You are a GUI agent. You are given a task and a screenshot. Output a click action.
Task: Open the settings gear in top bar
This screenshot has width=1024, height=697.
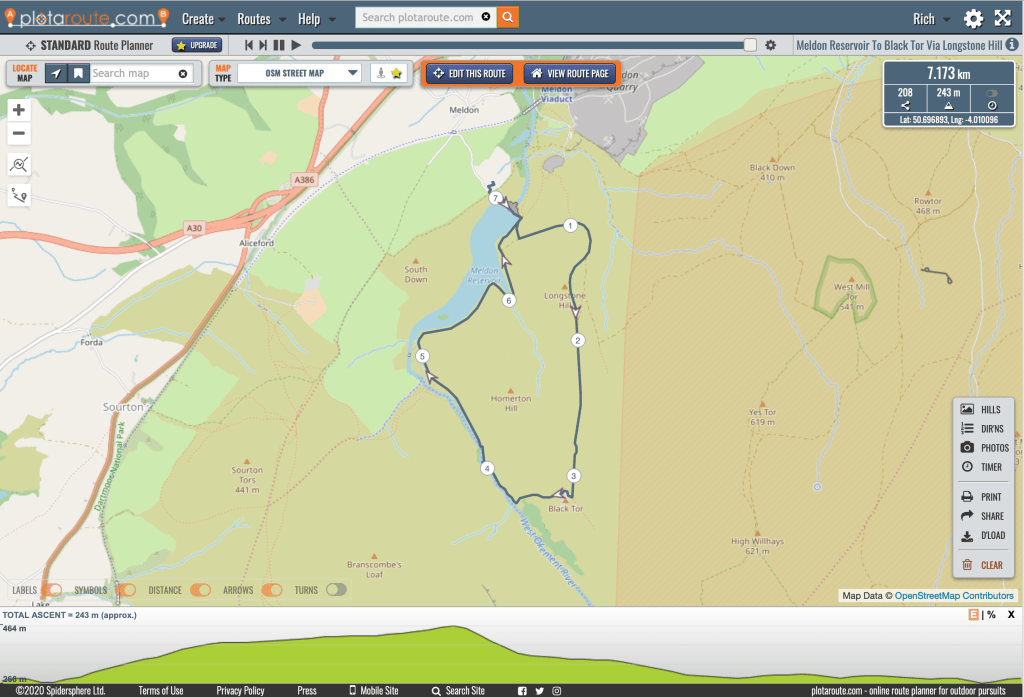click(x=973, y=19)
